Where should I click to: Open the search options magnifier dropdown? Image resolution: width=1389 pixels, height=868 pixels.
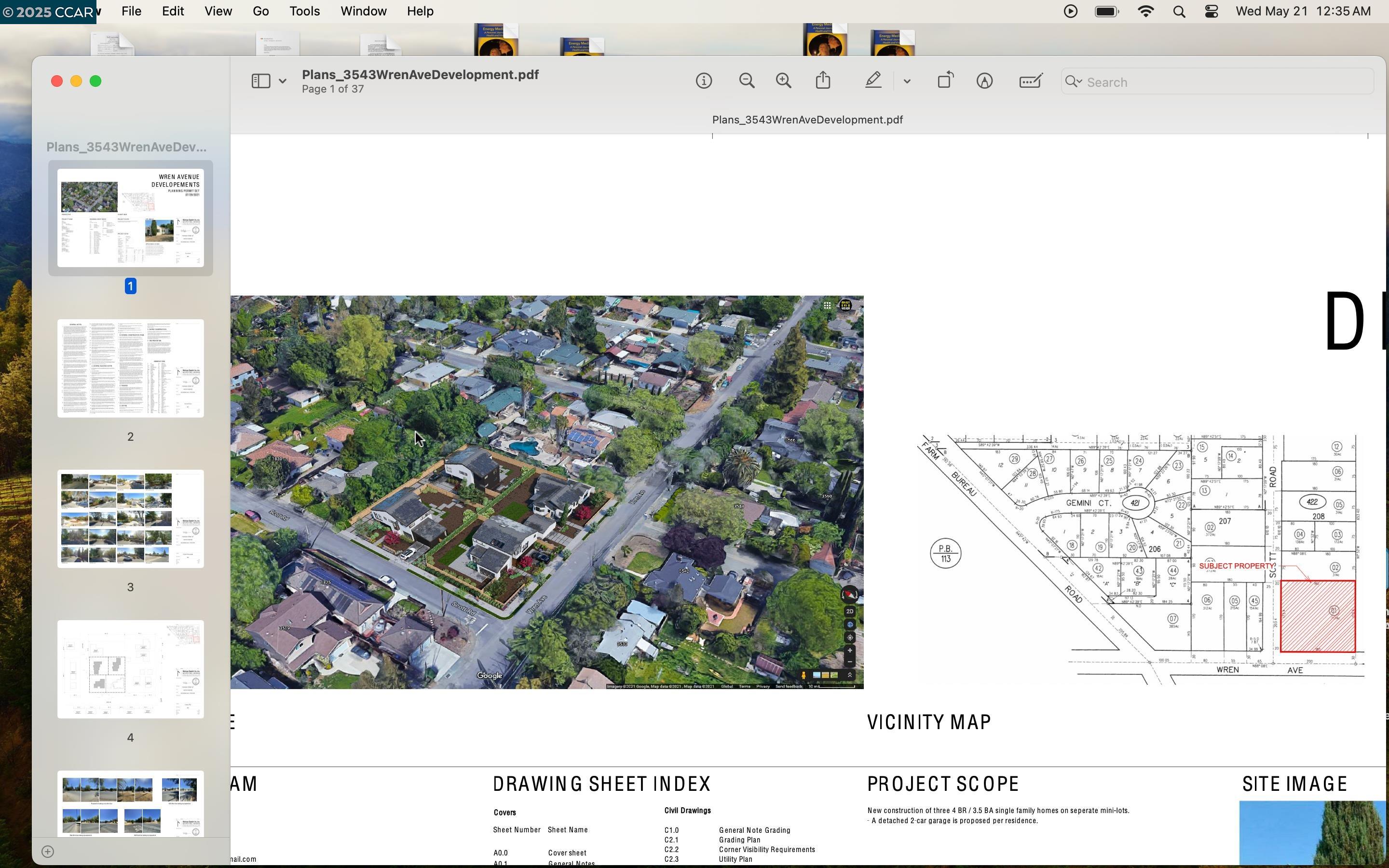coord(1073,82)
